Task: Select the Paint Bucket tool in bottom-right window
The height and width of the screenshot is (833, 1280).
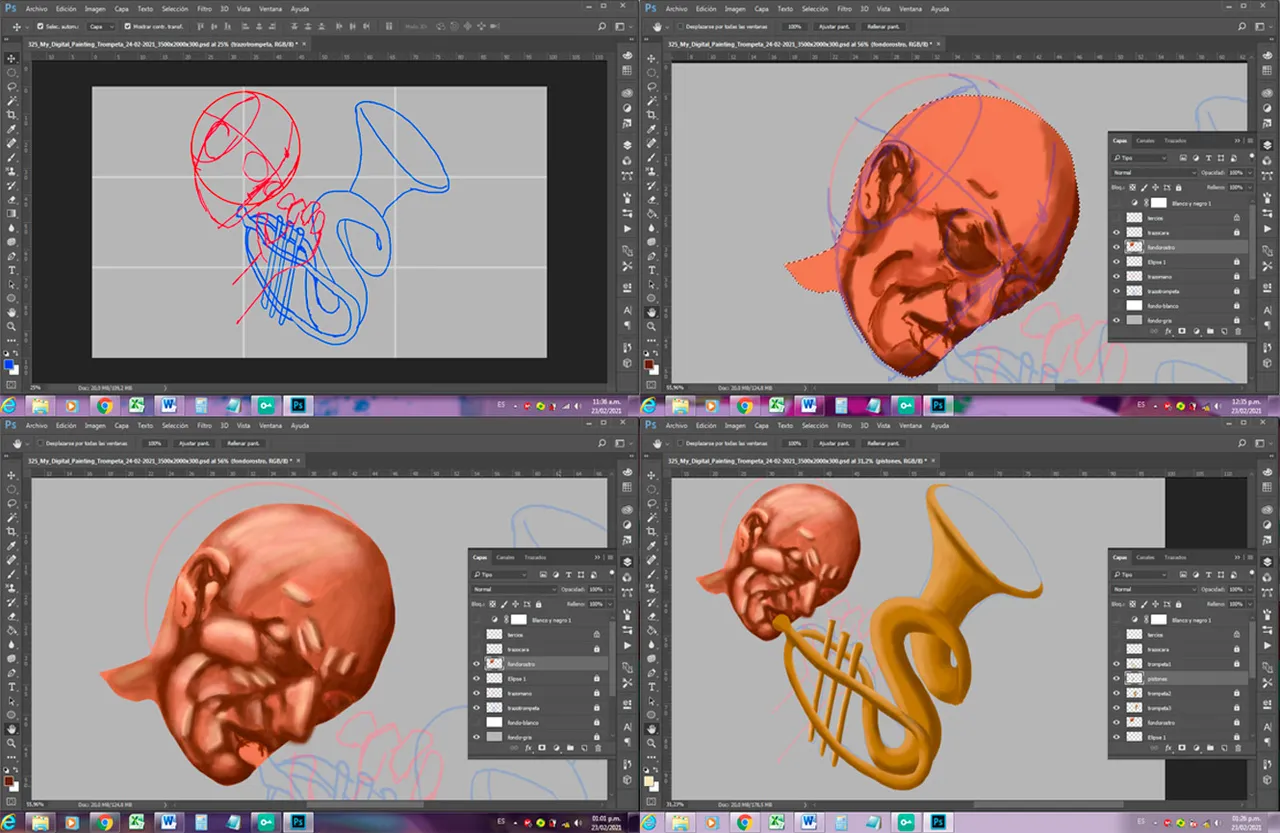Action: (651, 630)
